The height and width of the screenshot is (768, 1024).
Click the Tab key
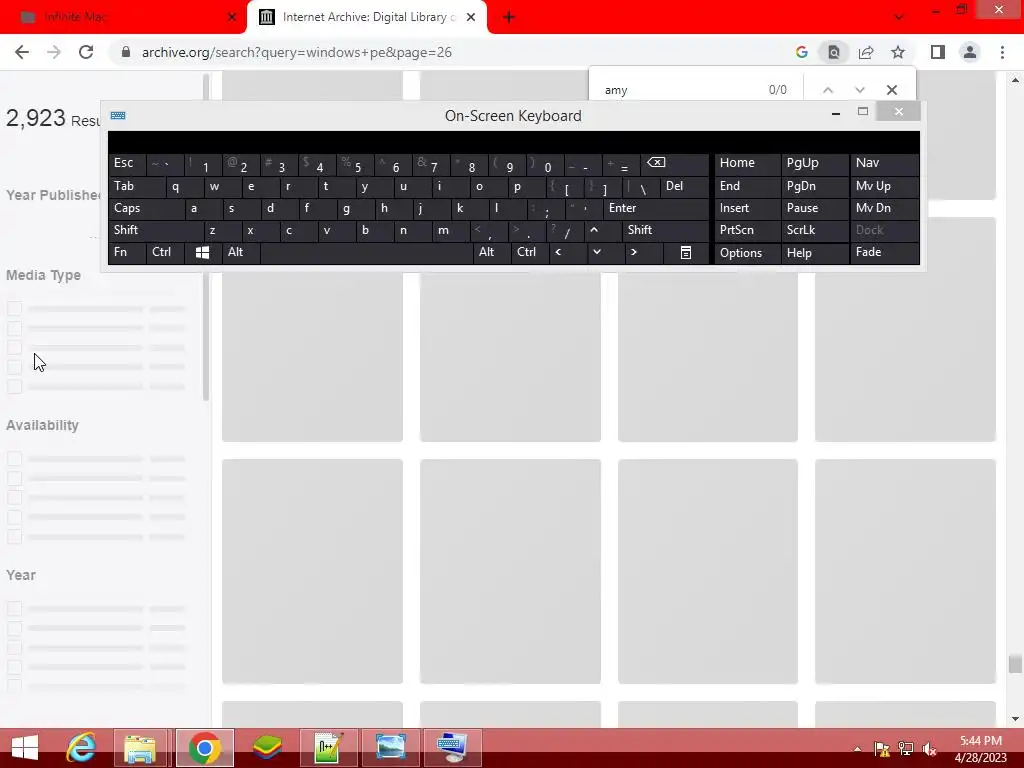click(x=136, y=187)
